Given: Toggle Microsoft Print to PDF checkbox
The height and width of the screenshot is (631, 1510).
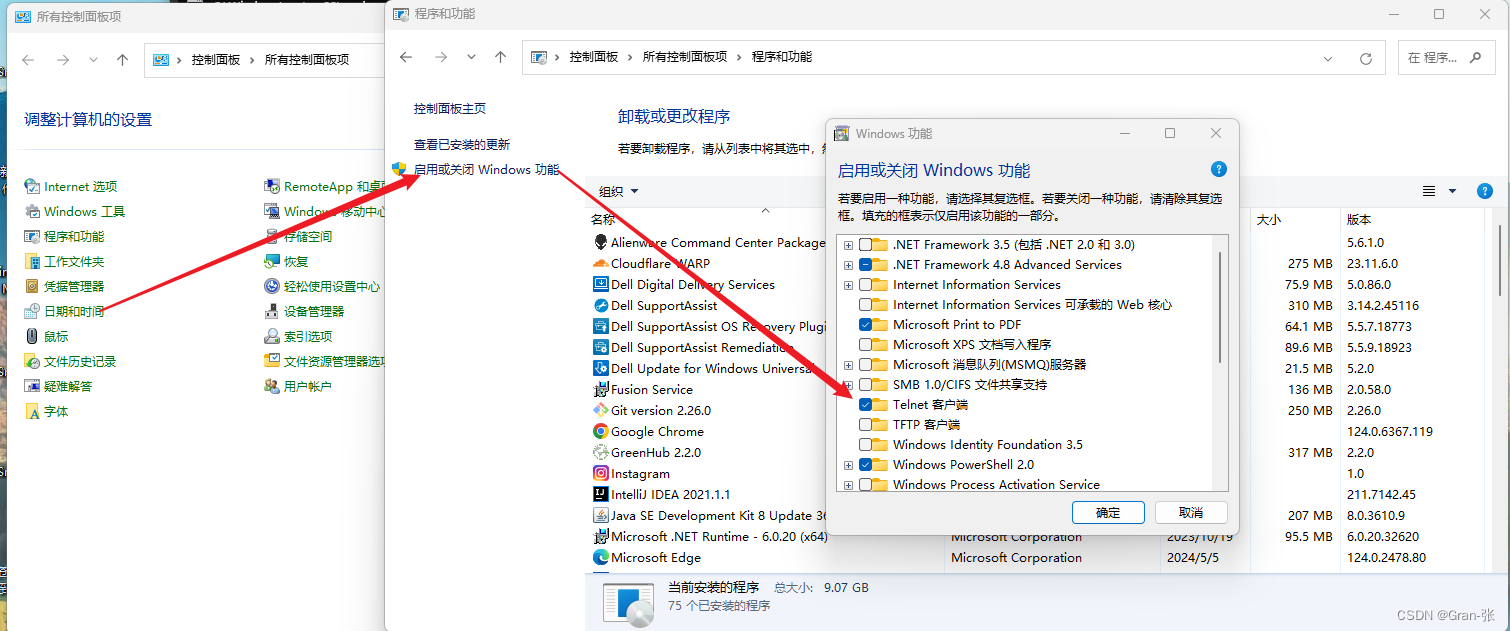Looking at the screenshot, I should (865, 324).
